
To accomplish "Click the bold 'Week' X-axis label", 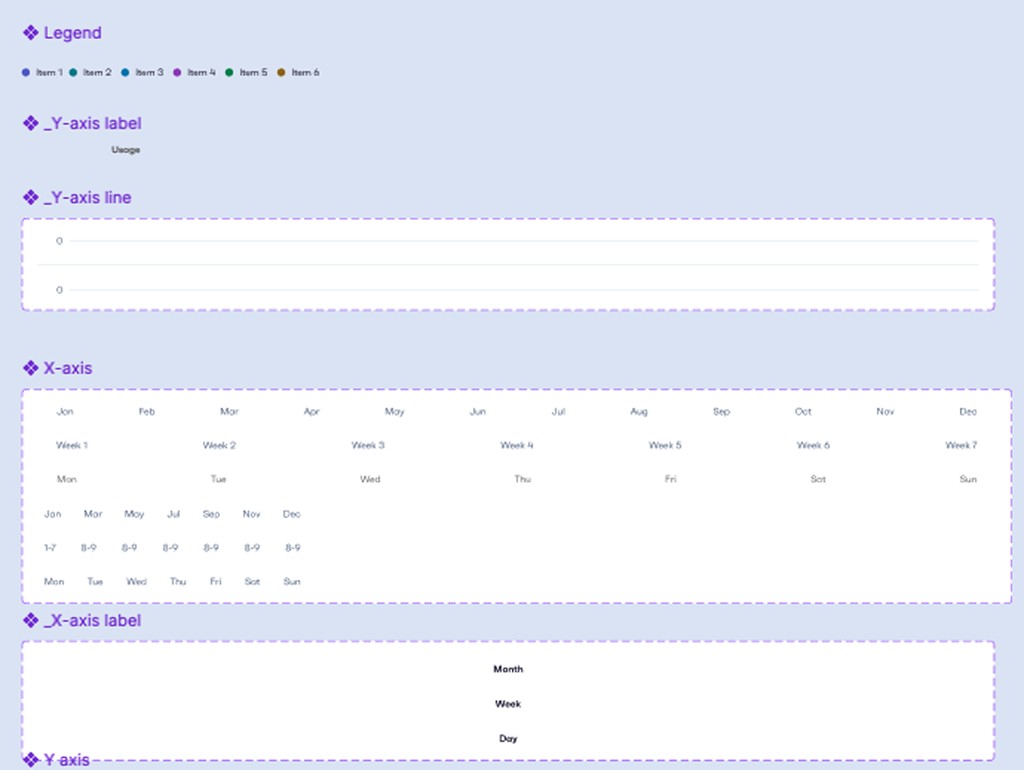I will (x=508, y=704).
